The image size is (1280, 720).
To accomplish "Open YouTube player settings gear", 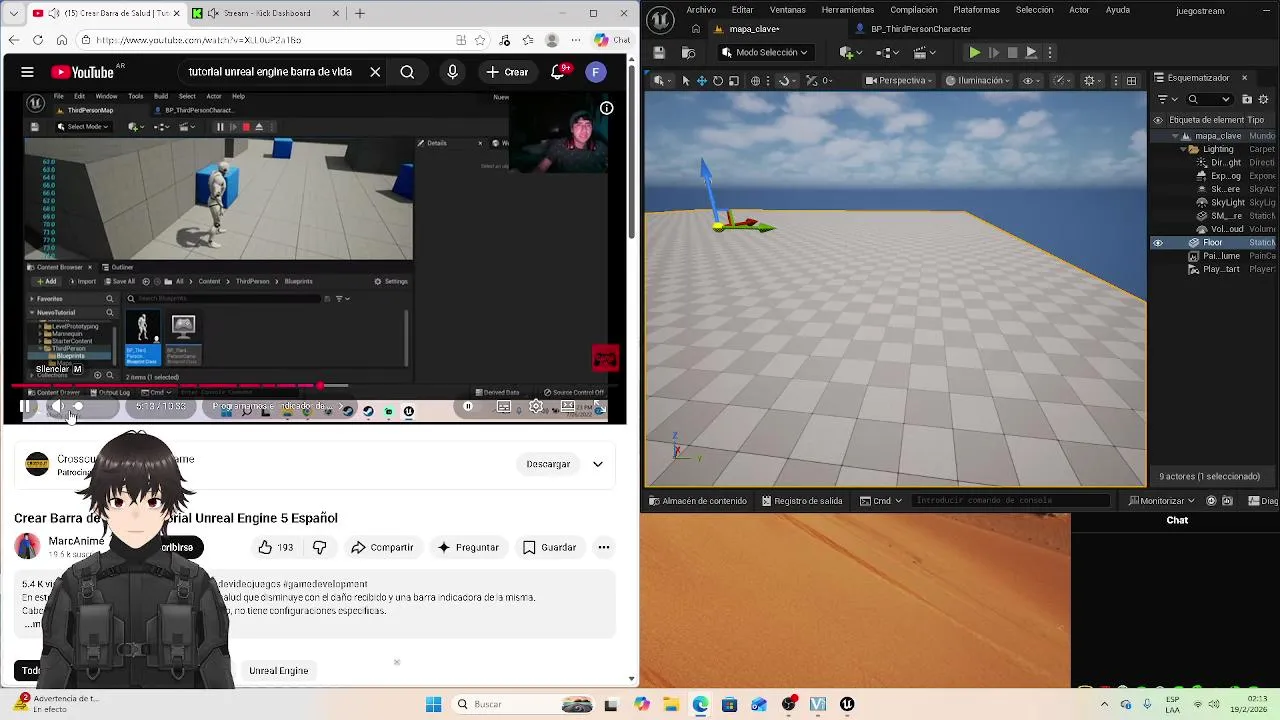I will 536,406.
